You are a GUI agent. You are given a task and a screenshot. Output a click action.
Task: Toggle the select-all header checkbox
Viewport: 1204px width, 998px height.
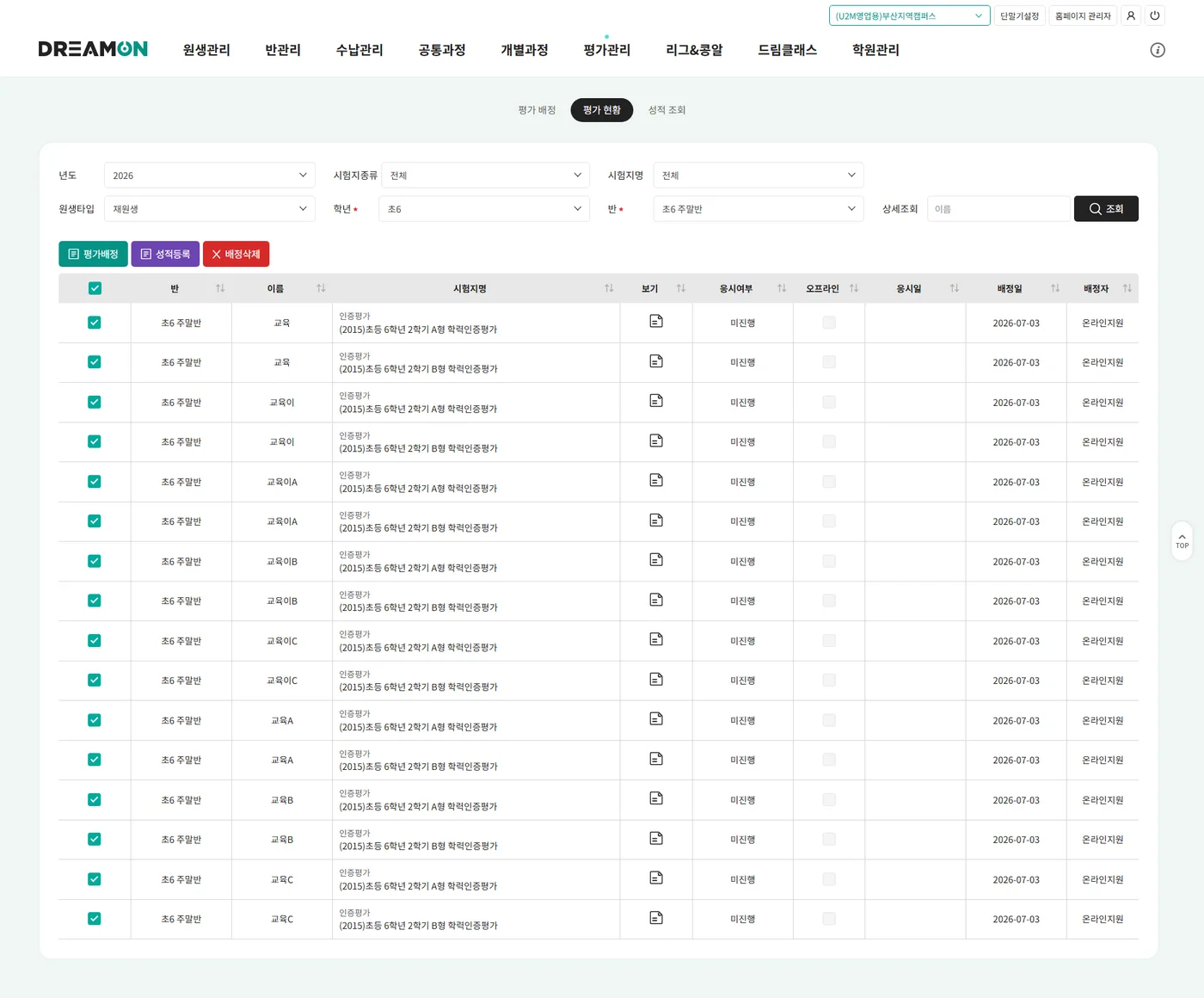click(95, 288)
